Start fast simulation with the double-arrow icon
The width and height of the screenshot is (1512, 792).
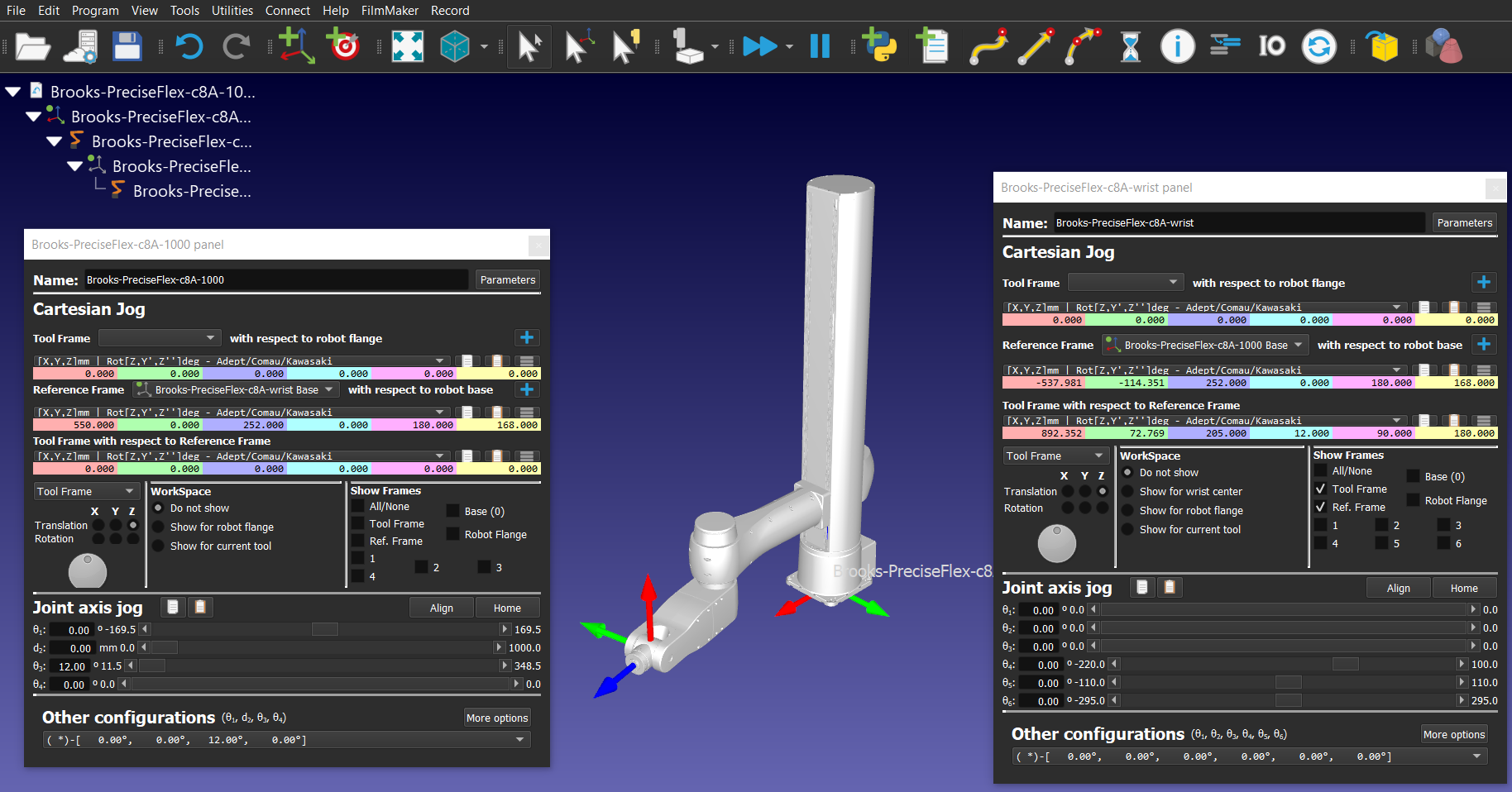click(x=759, y=46)
